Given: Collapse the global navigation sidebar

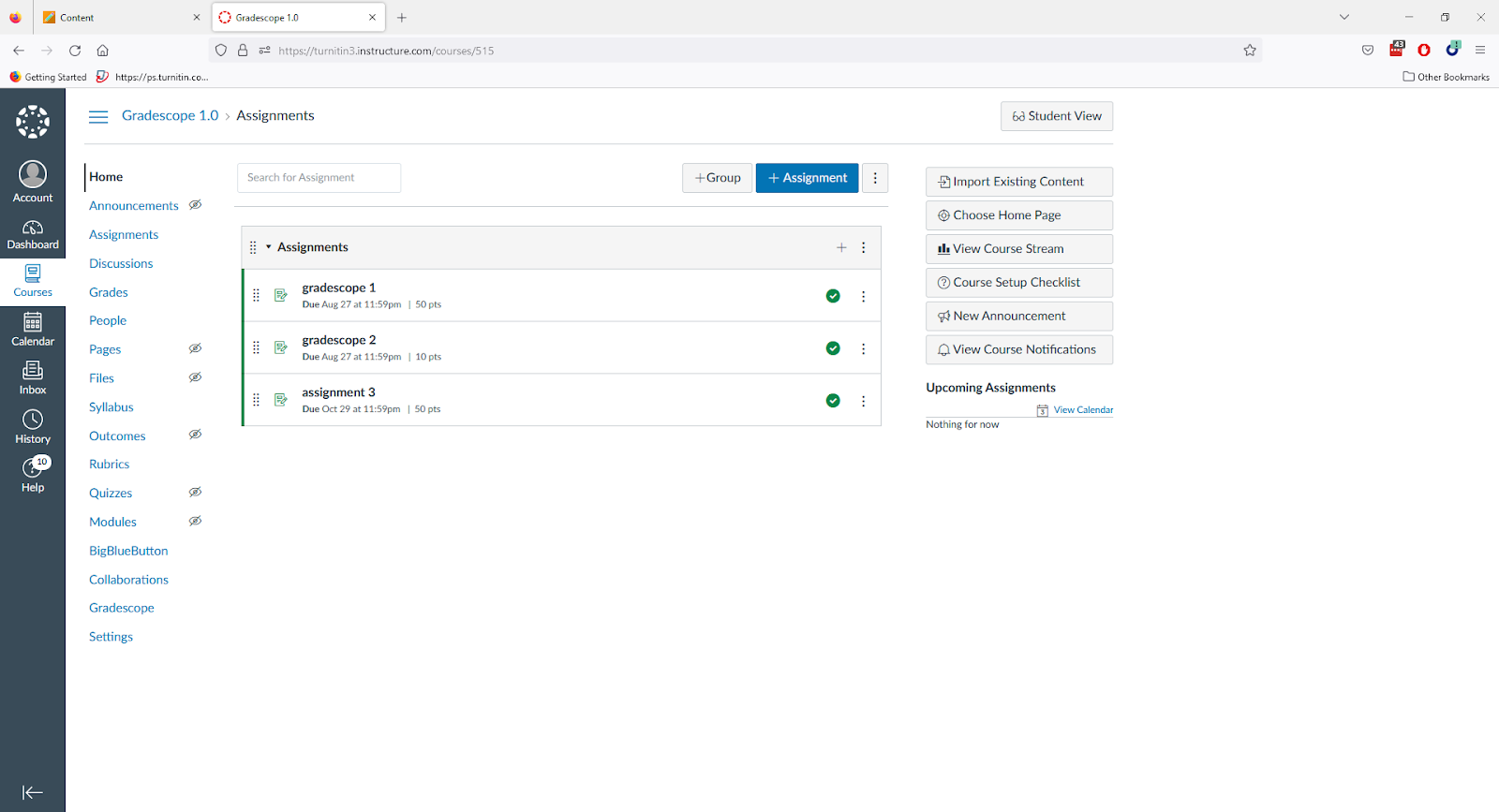Looking at the screenshot, I should tap(33, 792).
